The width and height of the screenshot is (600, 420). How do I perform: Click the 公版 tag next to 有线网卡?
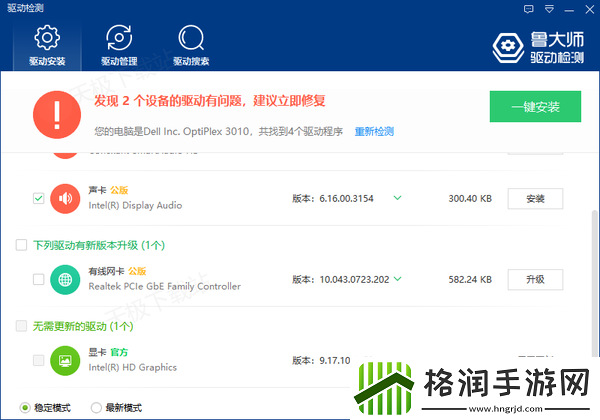pos(137,271)
